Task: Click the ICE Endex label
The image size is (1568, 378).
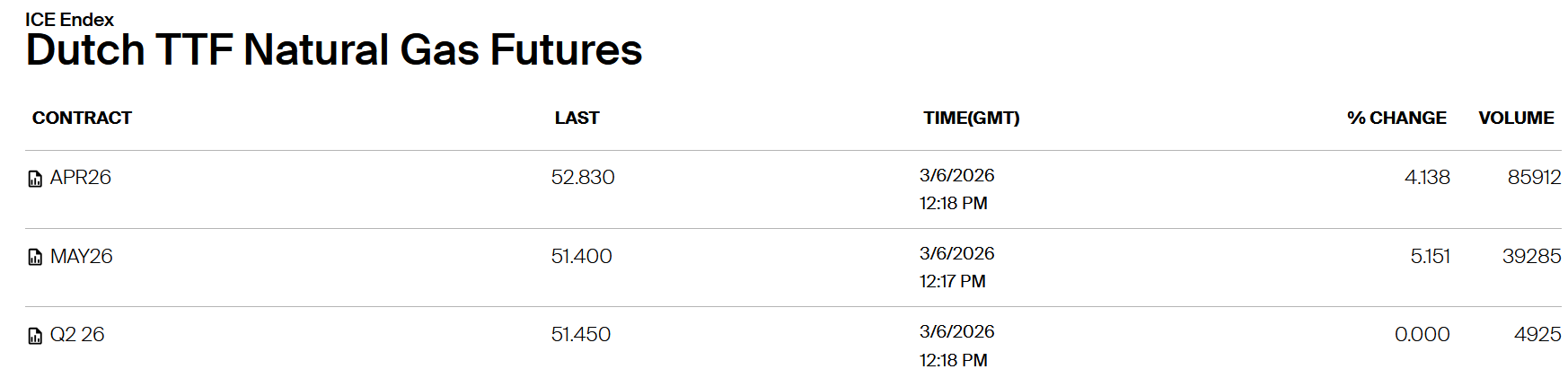Action: [x=69, y=20]
